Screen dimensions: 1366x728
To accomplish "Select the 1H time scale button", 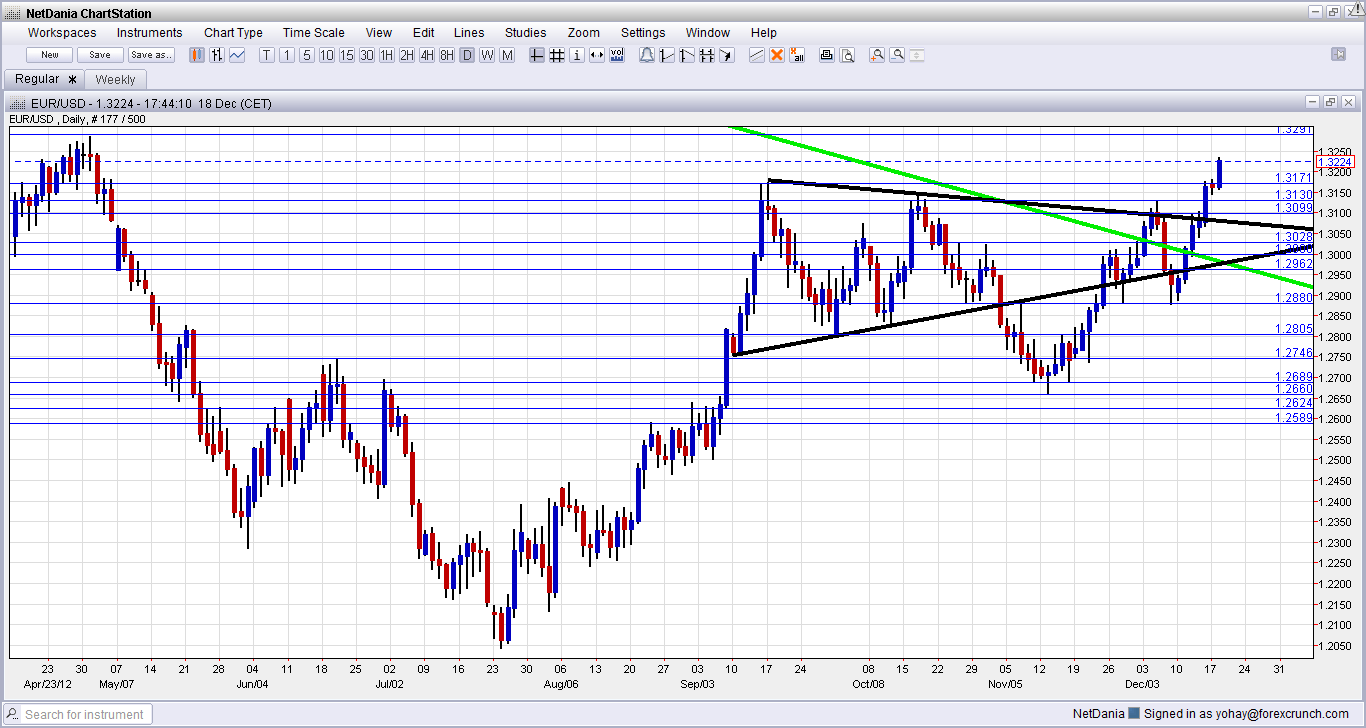I will click(386, 55).
